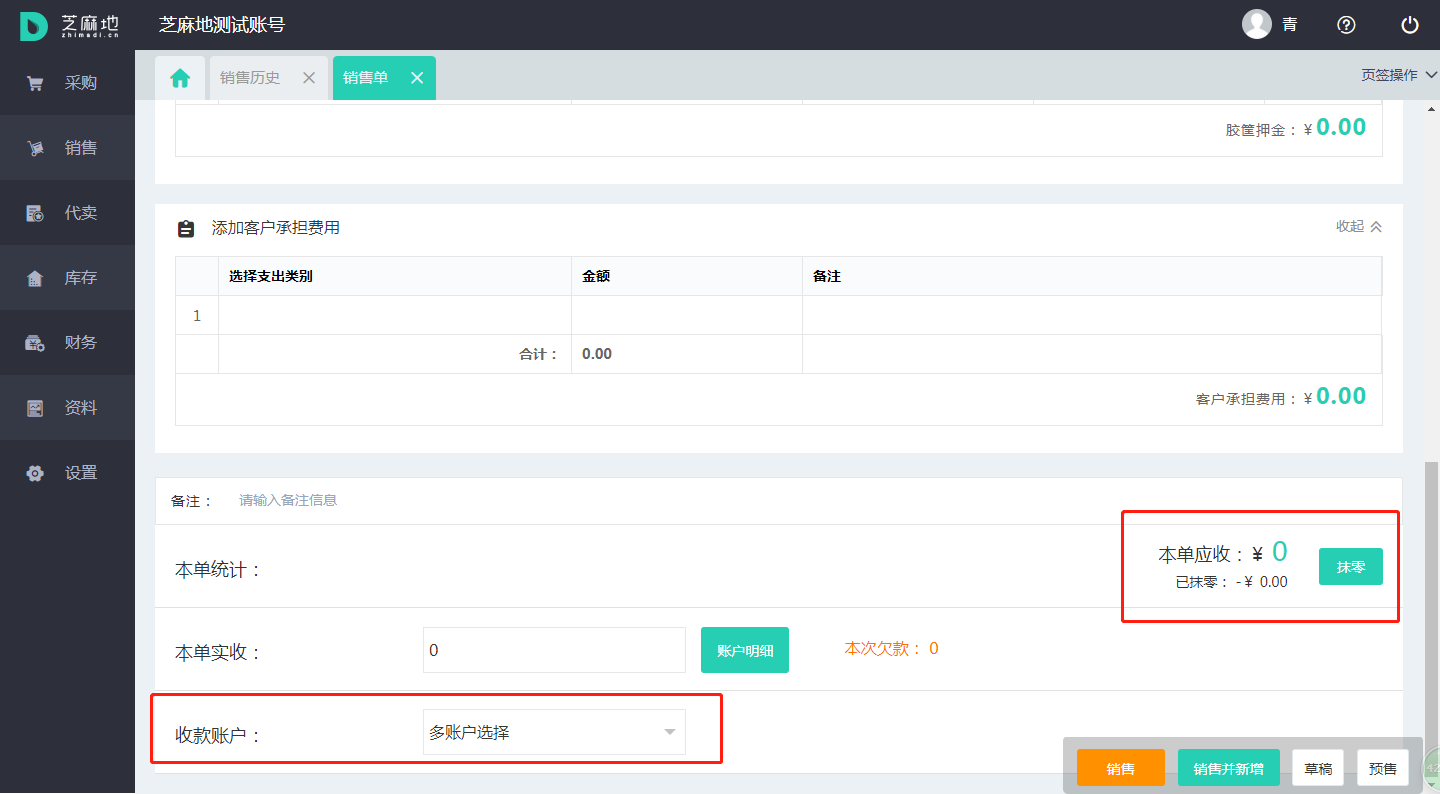Click 胶筐押金 total text
Screen dimensions: 1440x794
coord(1296,128)
